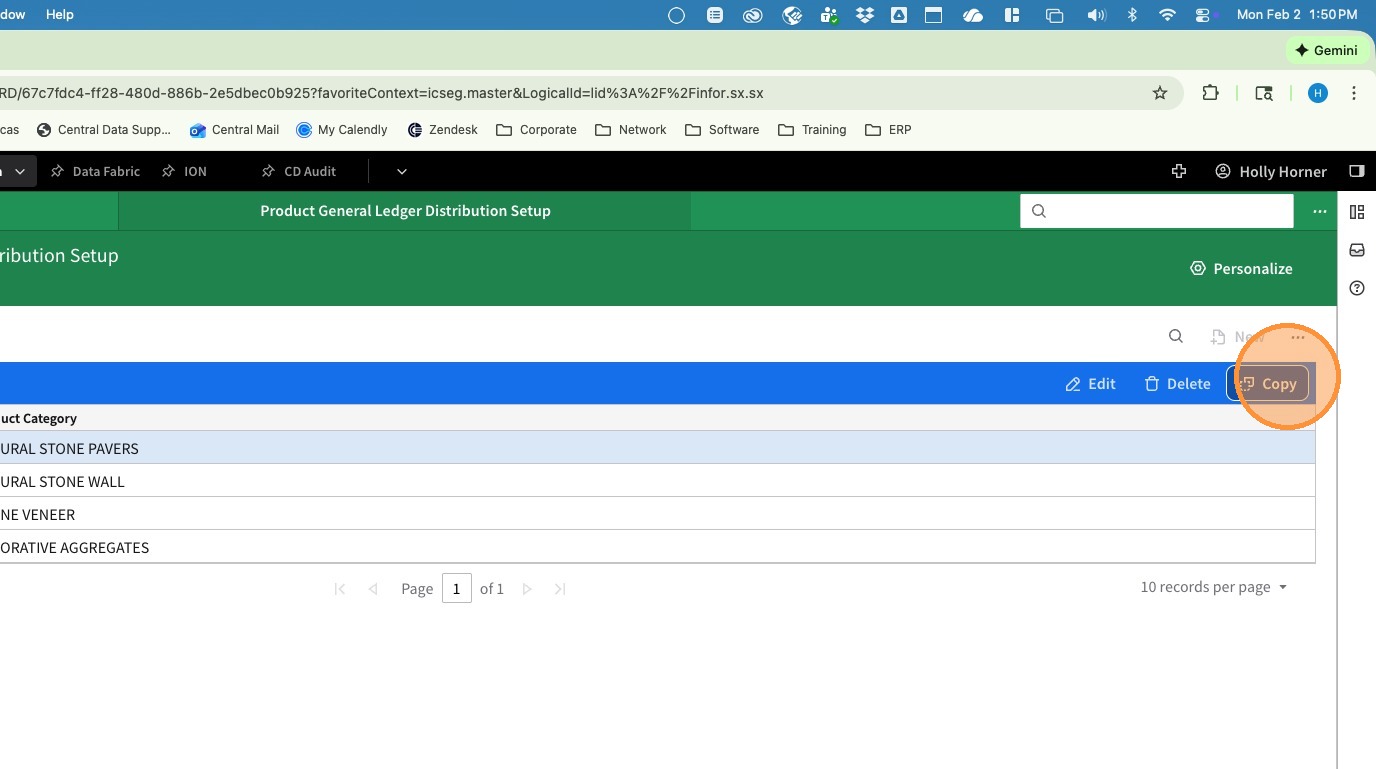The width and height of the screenshot is (1376, 769).
Task: Open the Help menu in the macOS menu bar
Action: [x=60, y=15]
